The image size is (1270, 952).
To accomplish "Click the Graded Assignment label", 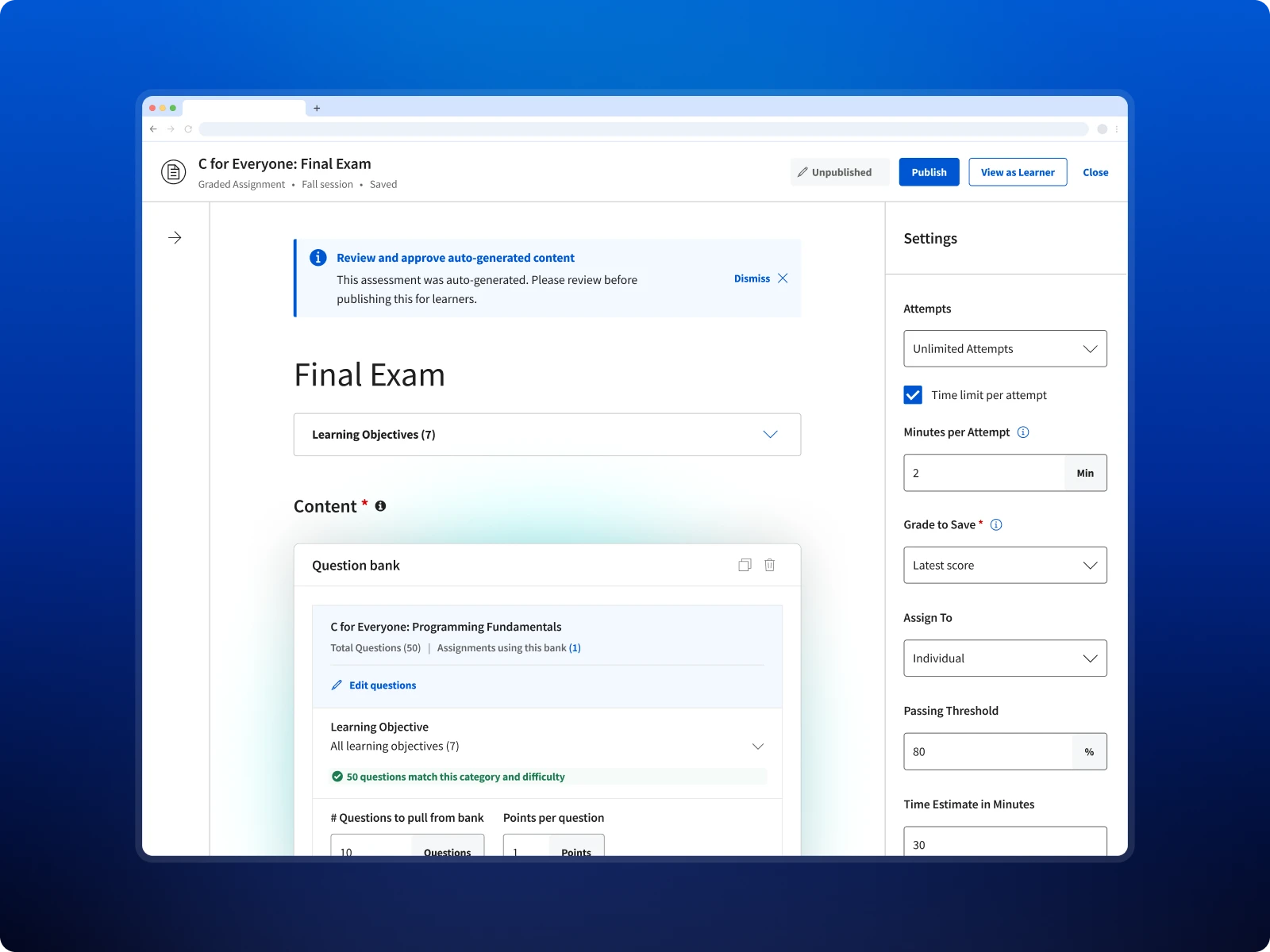I will (x=241, y=184).
